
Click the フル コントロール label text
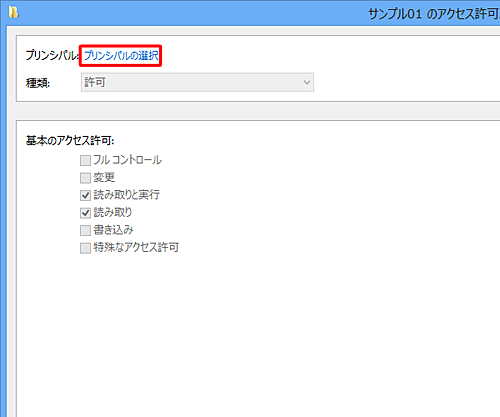[128, 160]
